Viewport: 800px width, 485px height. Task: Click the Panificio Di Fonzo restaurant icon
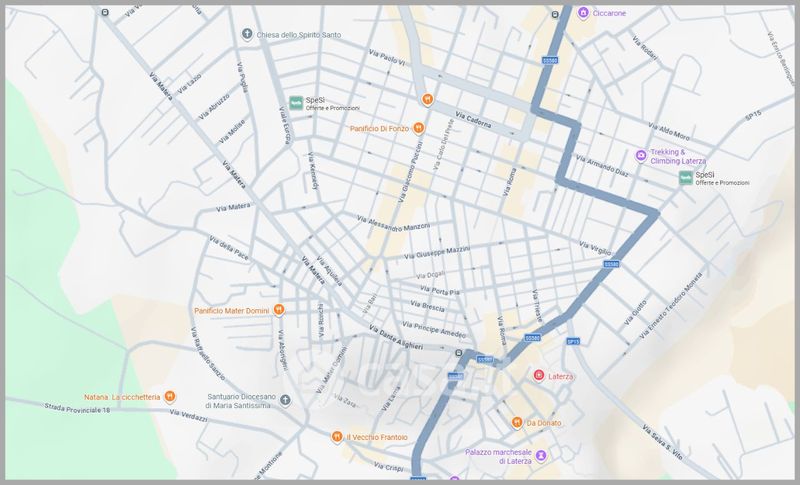pyautogui.click(x=418, y=128)
